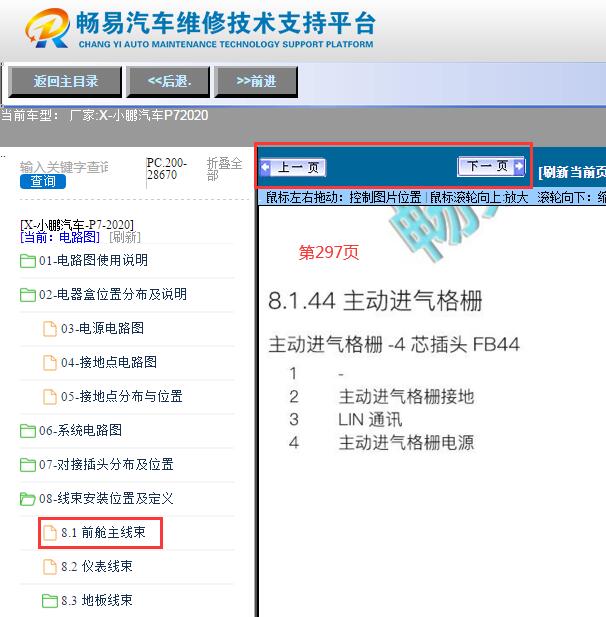Click the PC.200-28670 text
This screenshot has height=617, width=606.
click(x=167, y=168)
